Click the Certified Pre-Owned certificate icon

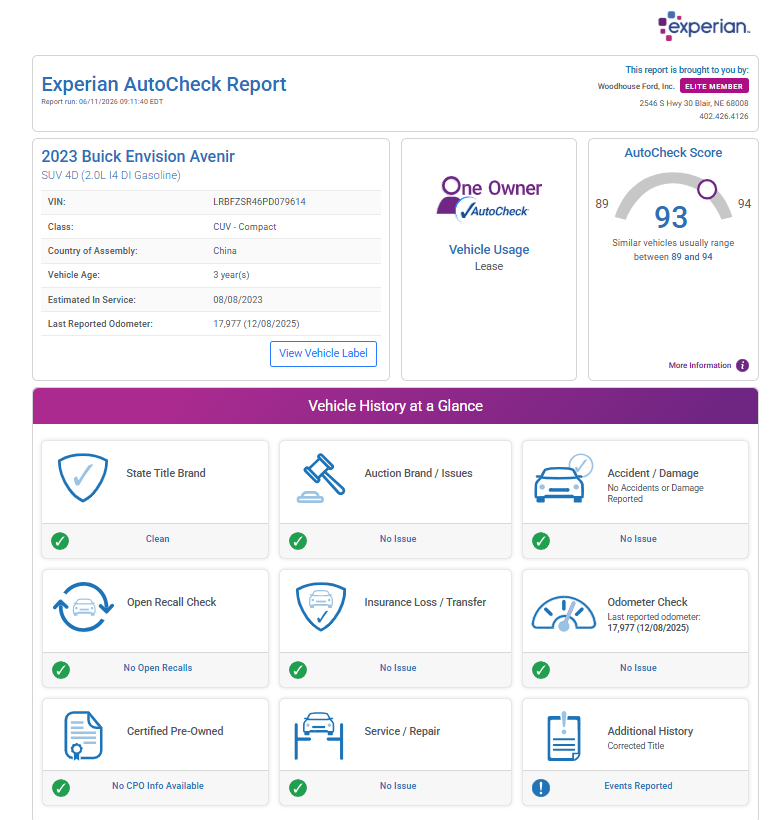coord(83,735)
